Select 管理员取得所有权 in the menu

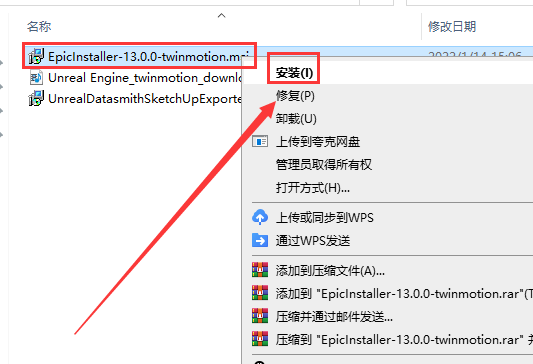coord(324,165)
